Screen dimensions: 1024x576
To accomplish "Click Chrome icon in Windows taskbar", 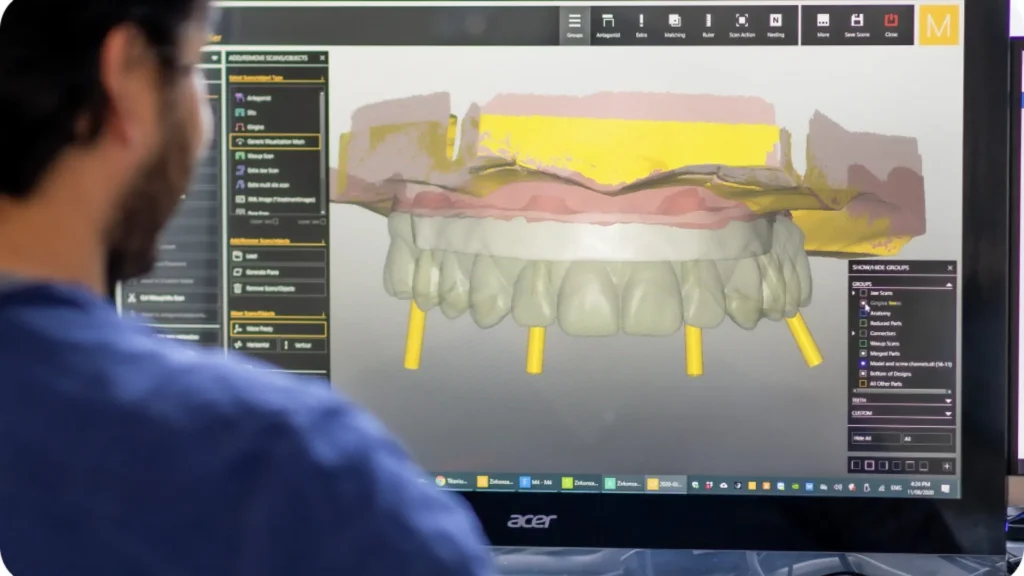I will pyautogui.click(x=440, y=482).
